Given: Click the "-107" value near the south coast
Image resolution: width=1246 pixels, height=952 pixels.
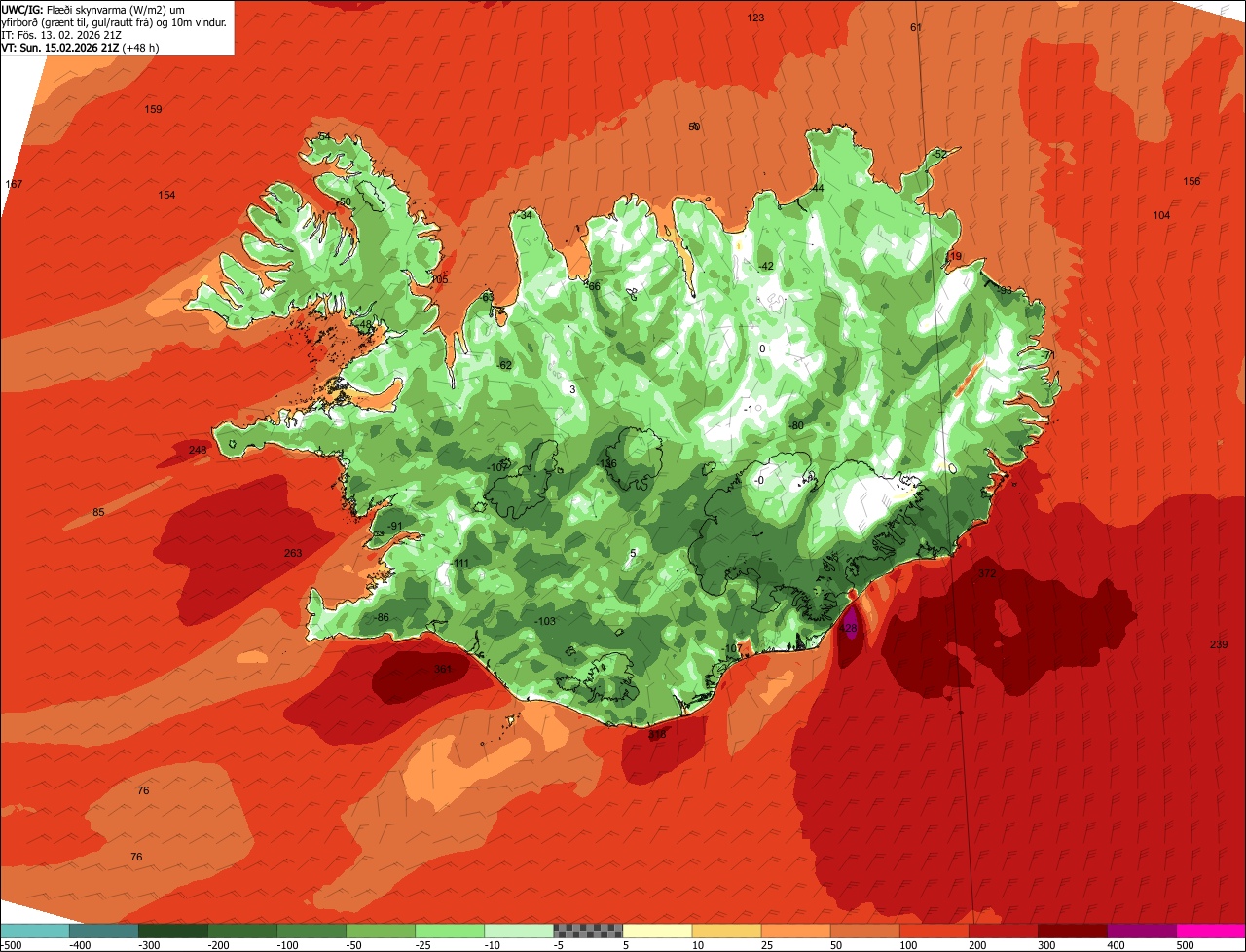Looking at the screenshot, I should click(x=732, y=648).
